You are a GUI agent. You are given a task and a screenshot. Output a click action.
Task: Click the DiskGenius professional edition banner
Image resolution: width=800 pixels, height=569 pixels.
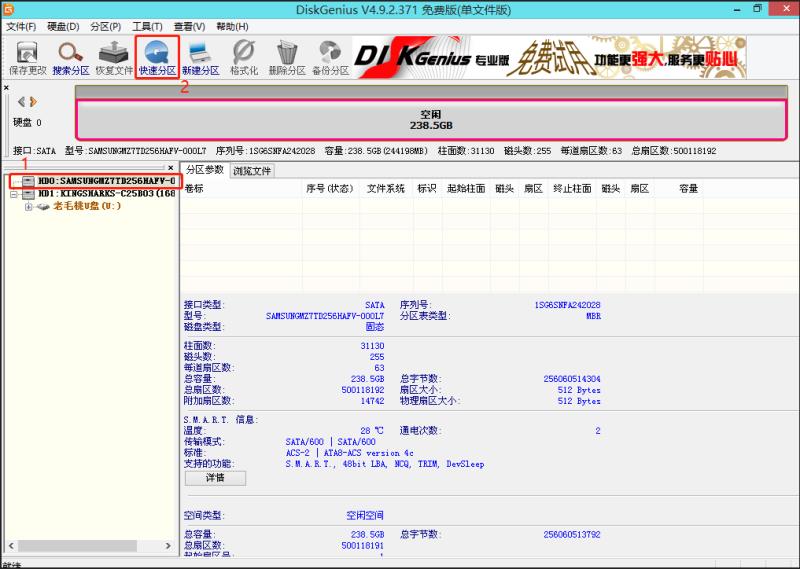coord(549,57)
